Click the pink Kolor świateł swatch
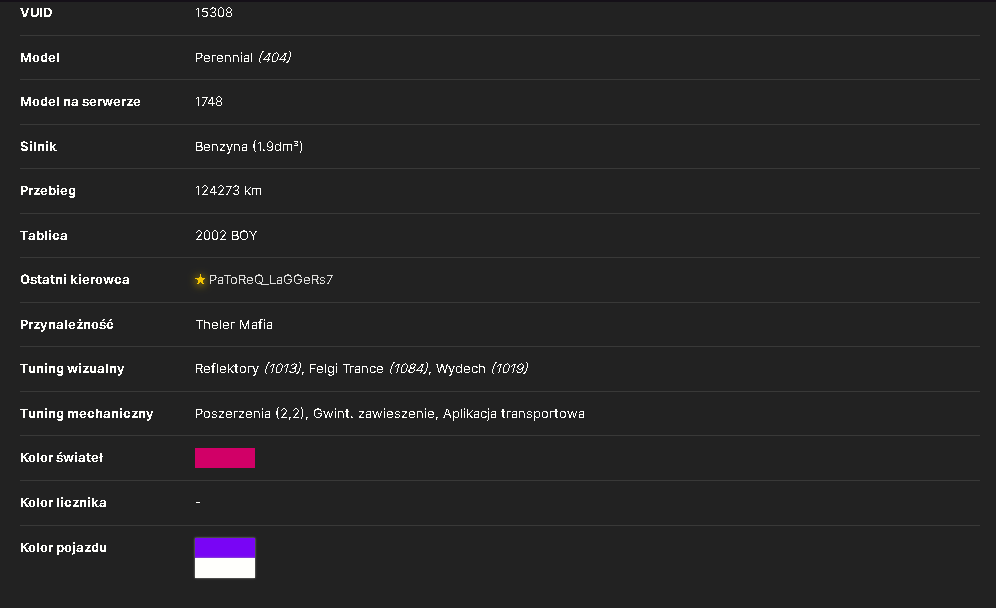This screenshot has height=608, width=996. pos(225,458)
